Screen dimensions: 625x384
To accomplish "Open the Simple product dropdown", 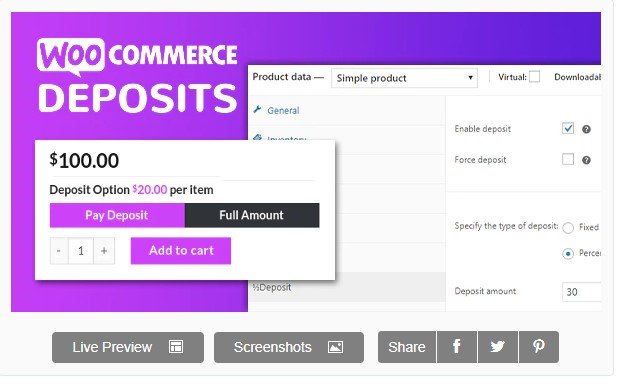I will 404,78.
